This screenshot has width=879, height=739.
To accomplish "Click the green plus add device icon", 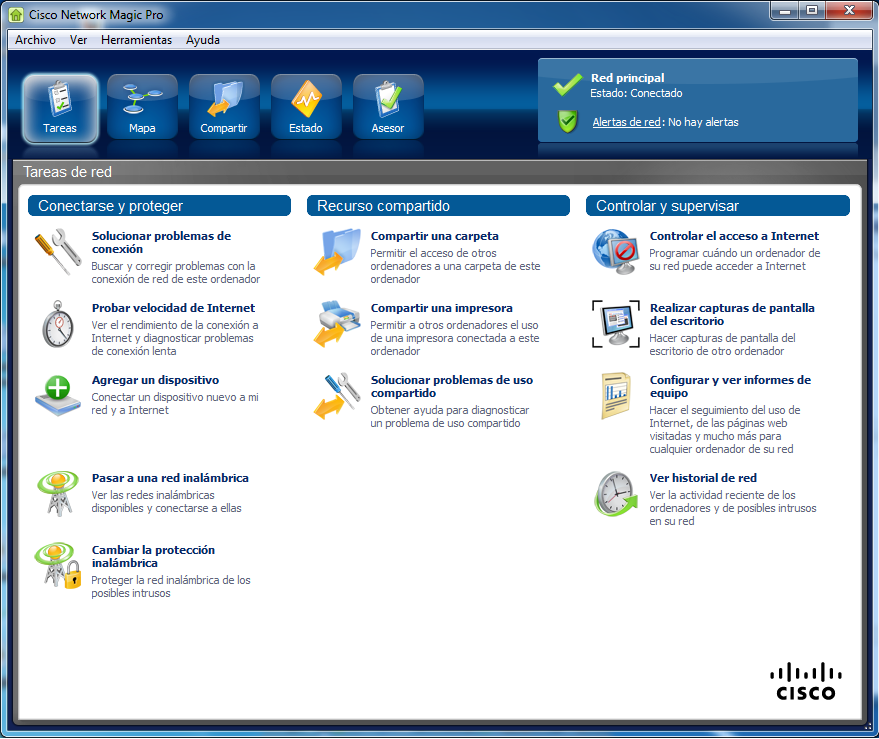I will coord(58,395).
